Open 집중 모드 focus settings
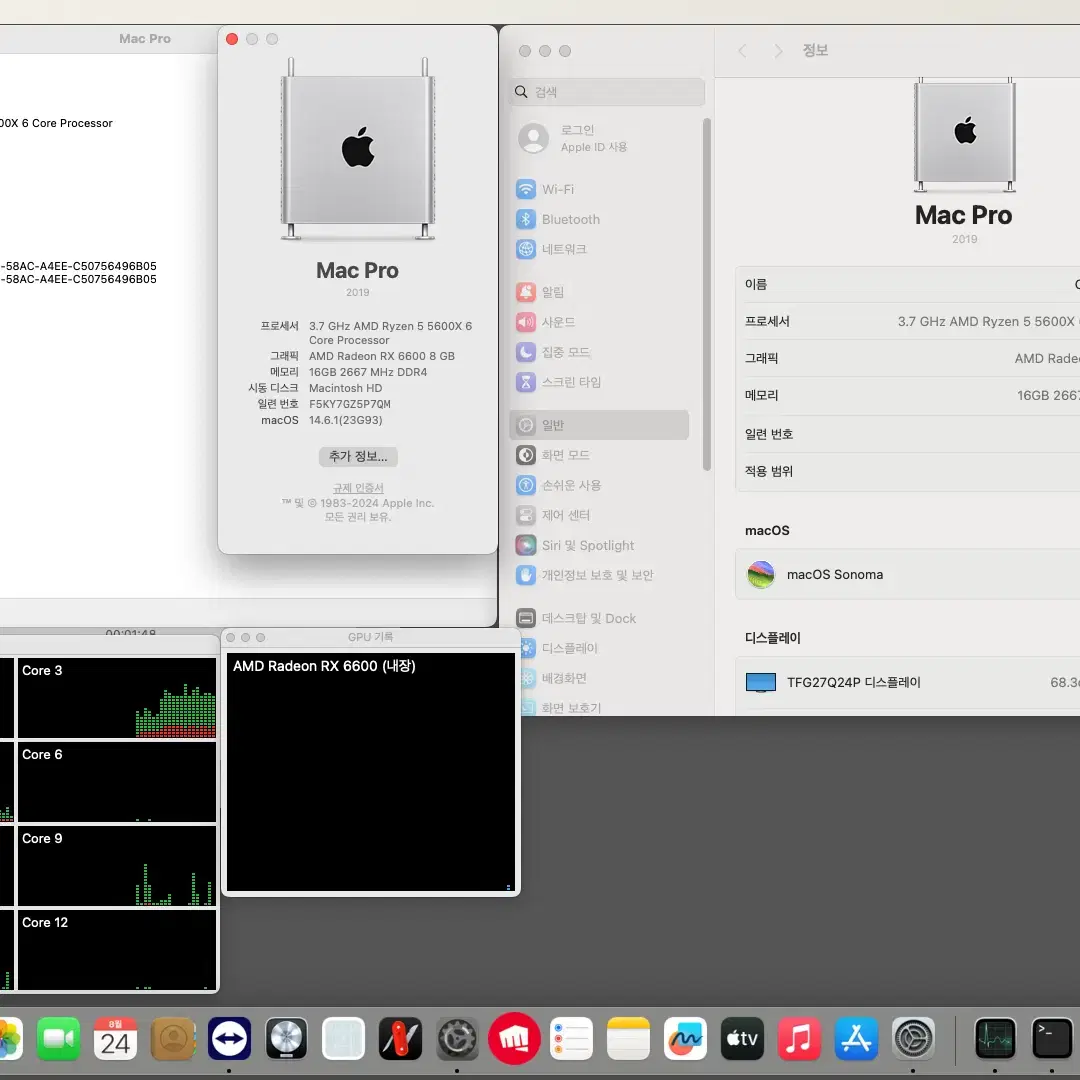 [599, 352]
